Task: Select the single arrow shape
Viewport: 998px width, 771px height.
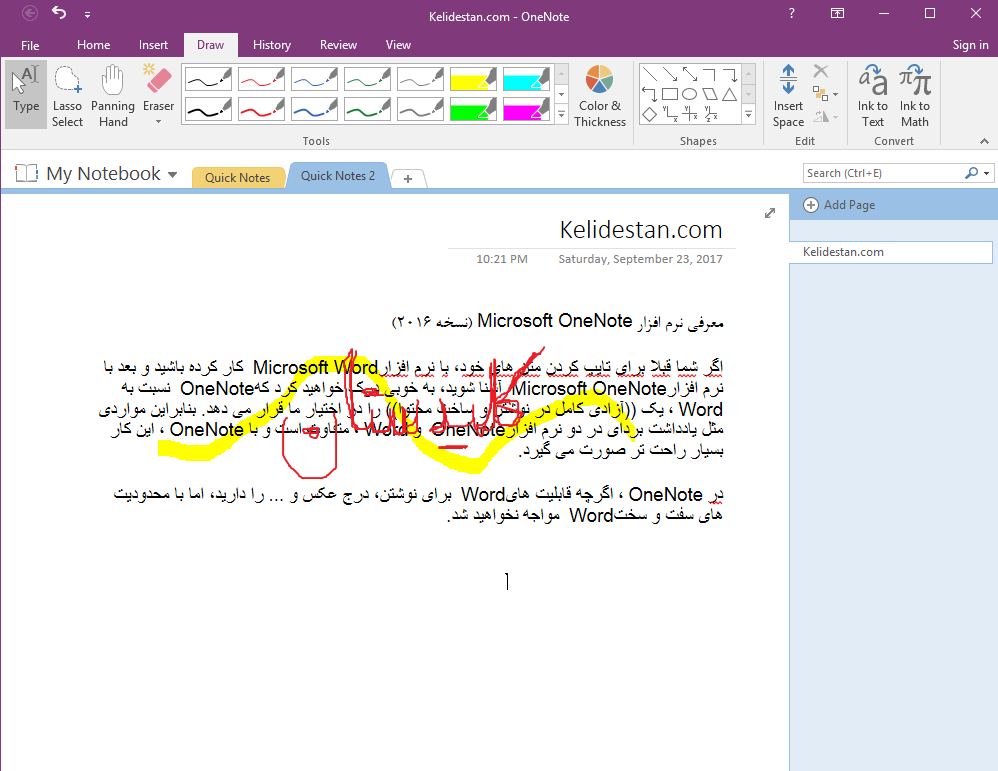Action: pos(670,74)
